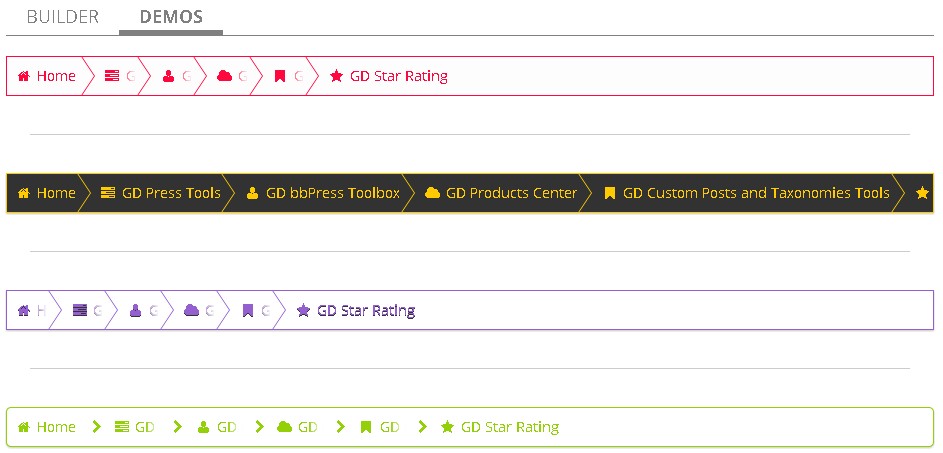Viewport: 943px width, 453px height.
Task: Click the red Home breadcrumb link
Action: click(47, 76)
